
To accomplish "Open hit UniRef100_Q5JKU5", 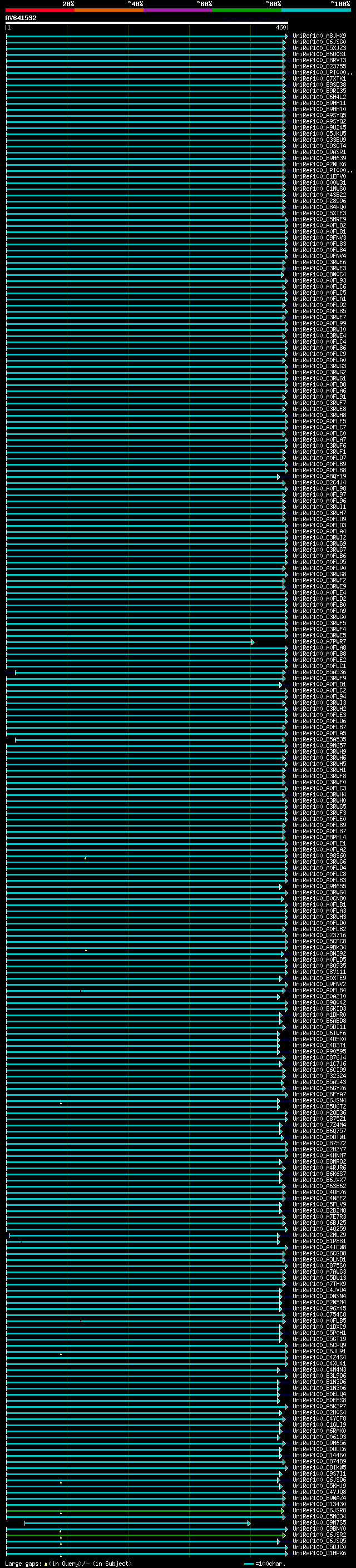I will point(319,133).
